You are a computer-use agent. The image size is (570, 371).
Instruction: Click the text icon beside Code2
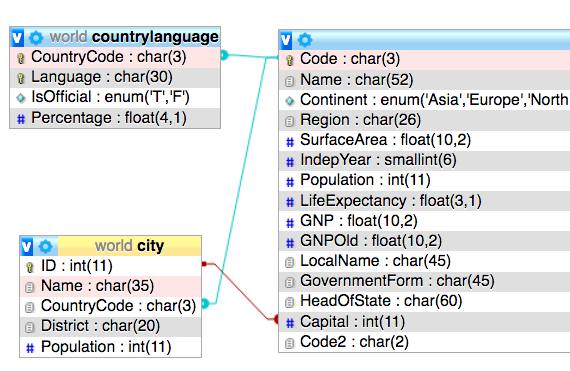[290, 343]
